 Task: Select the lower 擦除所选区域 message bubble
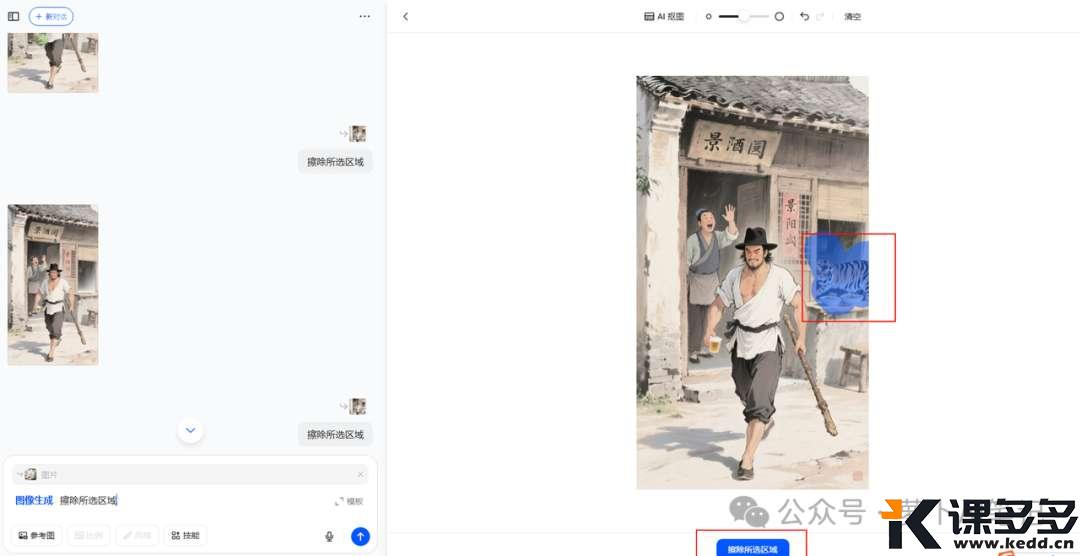[x=335, y=435]
